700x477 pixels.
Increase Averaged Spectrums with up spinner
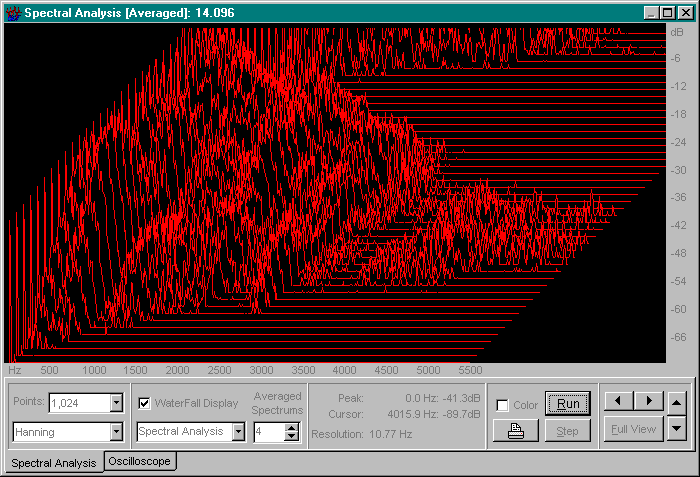tap(292, 427)
